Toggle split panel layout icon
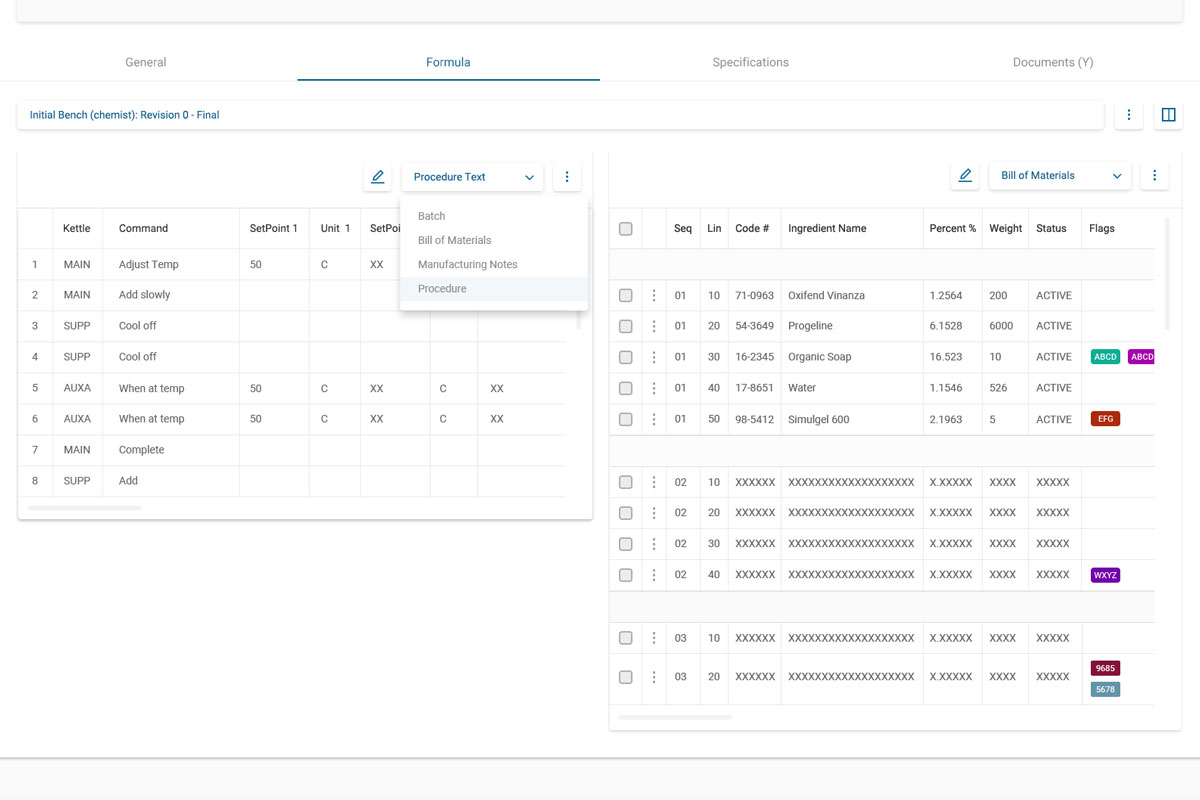Screen dimensions: 1200x800 tap(1168, 115)
